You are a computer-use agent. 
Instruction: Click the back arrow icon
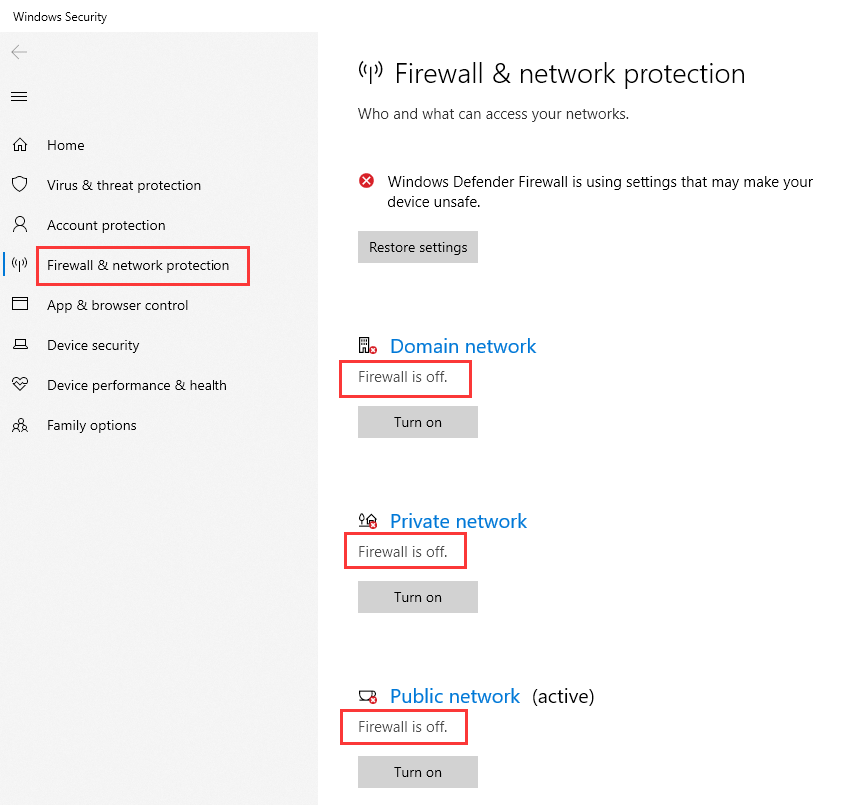pyautogui.click(x=19, y=52)
